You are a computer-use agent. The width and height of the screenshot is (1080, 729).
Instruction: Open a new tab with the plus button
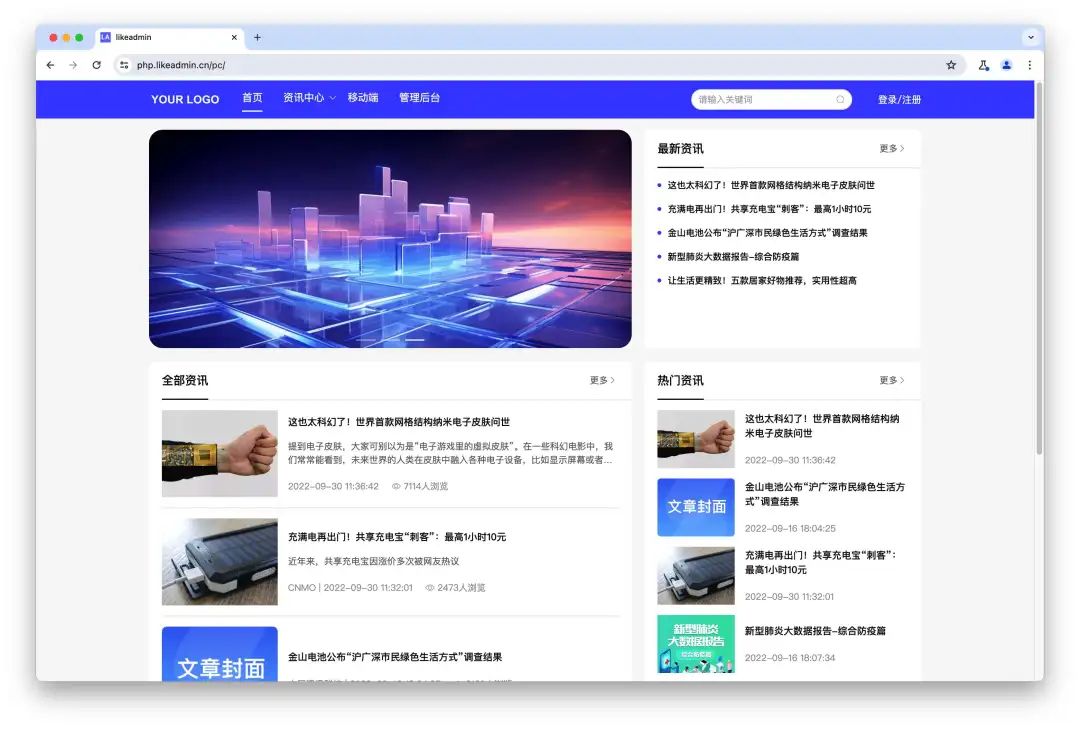click(x=257, y=37)
